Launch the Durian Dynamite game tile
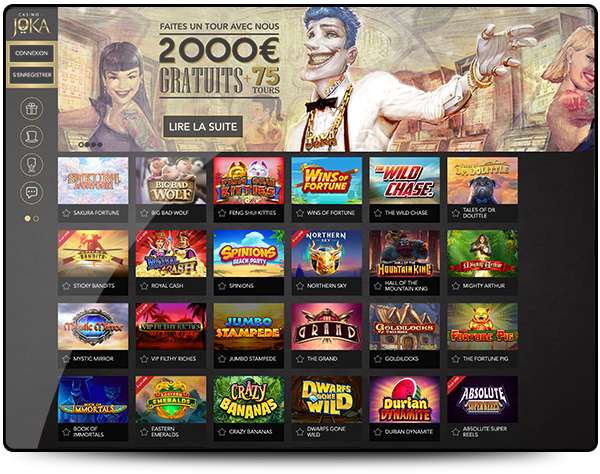Image resolution: width=600 pixels, height=474 pixels. pyautogui.click(x=404, y=399)
